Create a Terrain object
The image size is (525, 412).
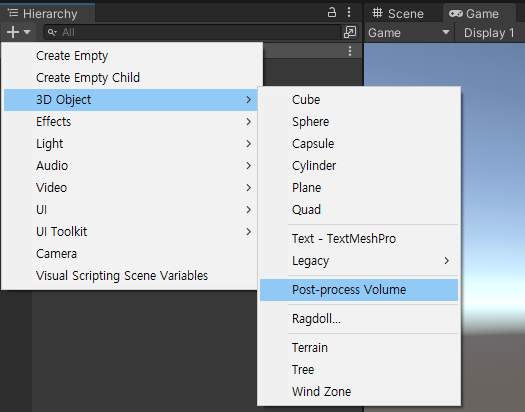click(x=359, y=348)
